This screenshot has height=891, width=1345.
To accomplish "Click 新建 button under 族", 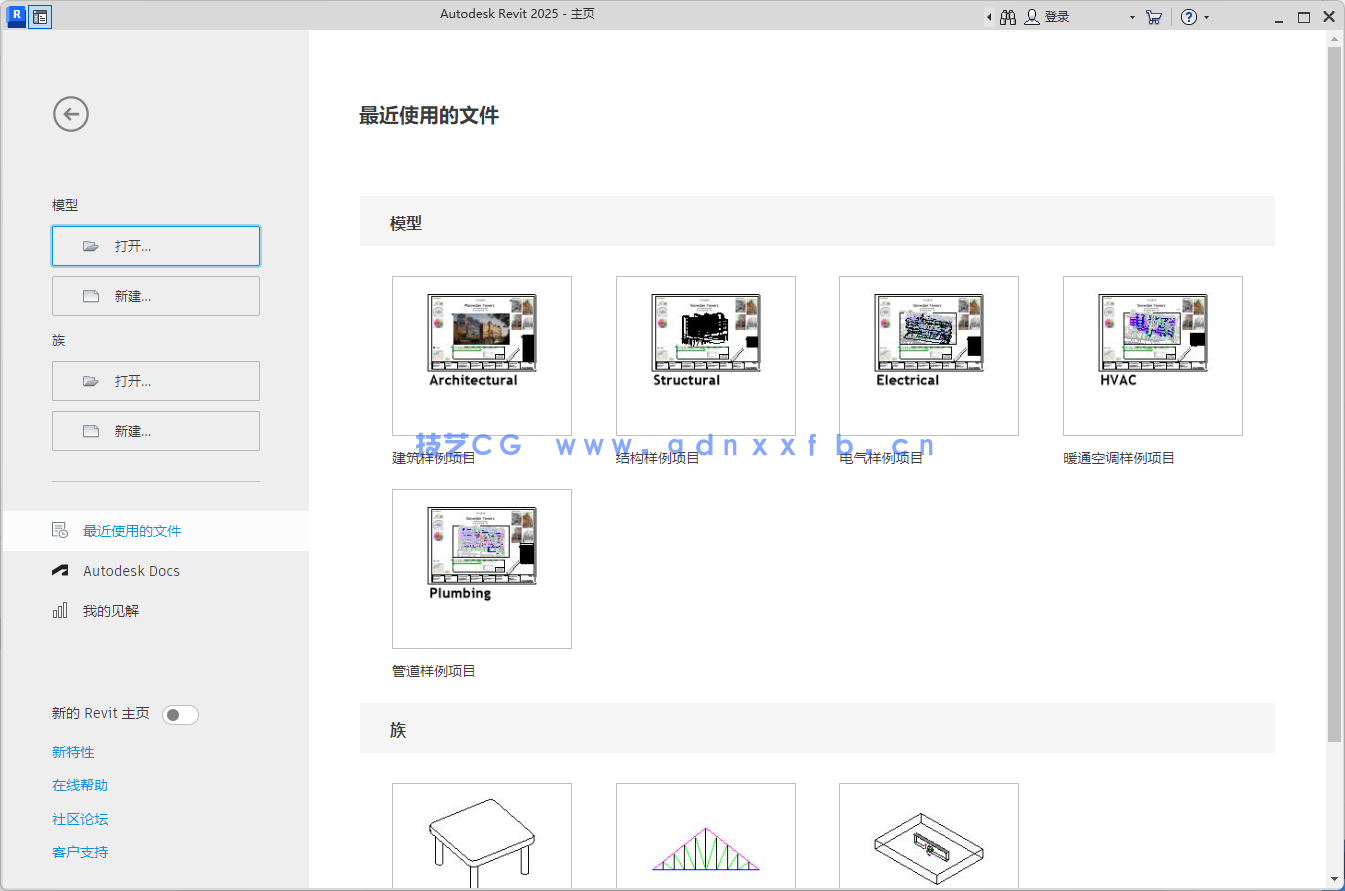I will 155,430.
